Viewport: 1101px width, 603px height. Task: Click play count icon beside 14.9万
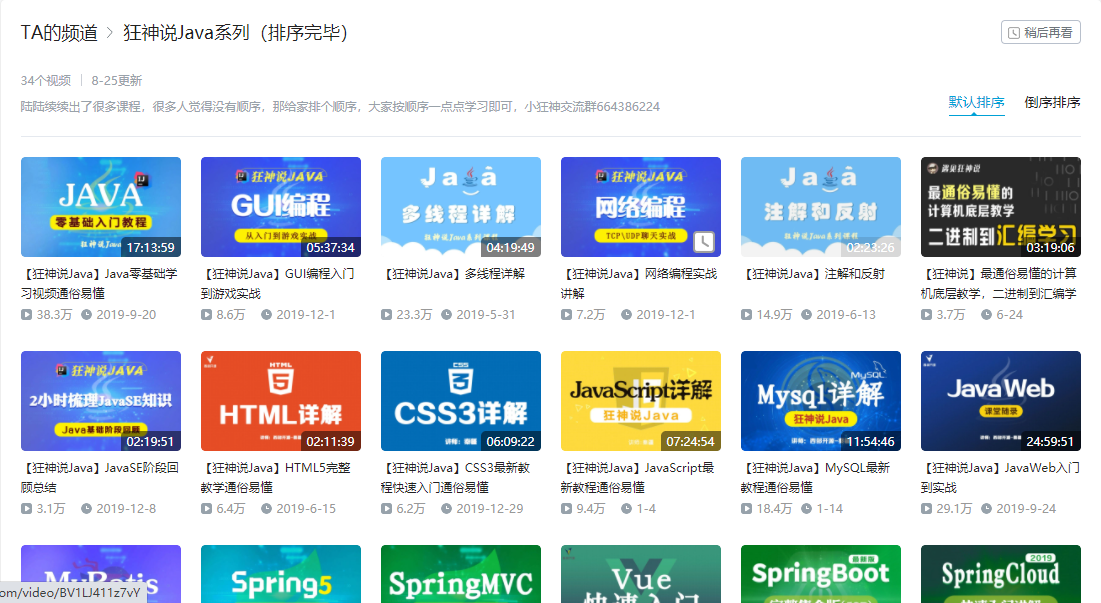click(746, 314)
